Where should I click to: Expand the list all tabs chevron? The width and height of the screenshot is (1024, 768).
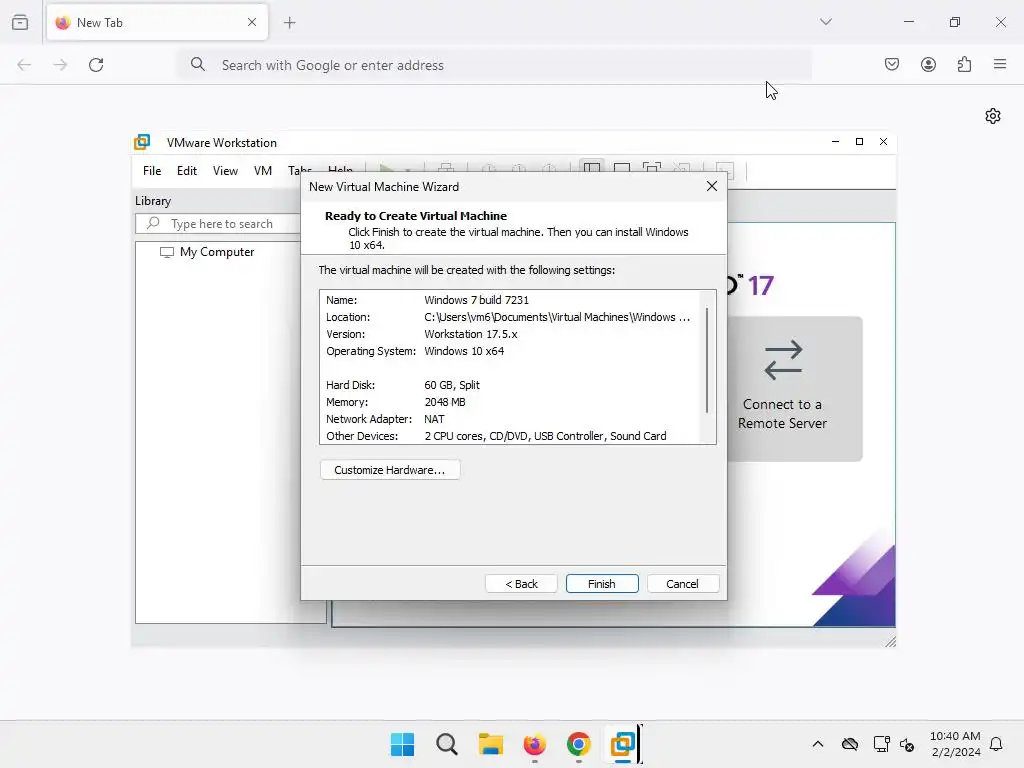(825, 22)
